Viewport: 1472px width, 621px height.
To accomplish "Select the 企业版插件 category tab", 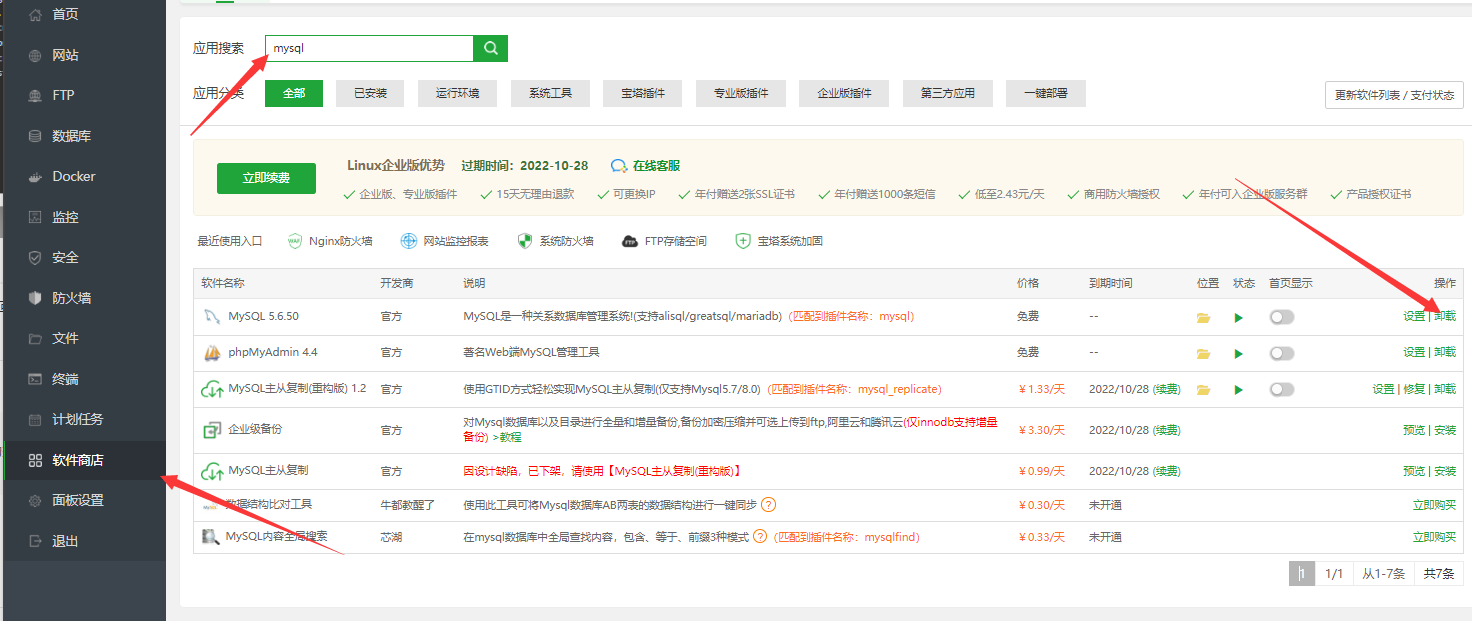I will tap(844, 93).
